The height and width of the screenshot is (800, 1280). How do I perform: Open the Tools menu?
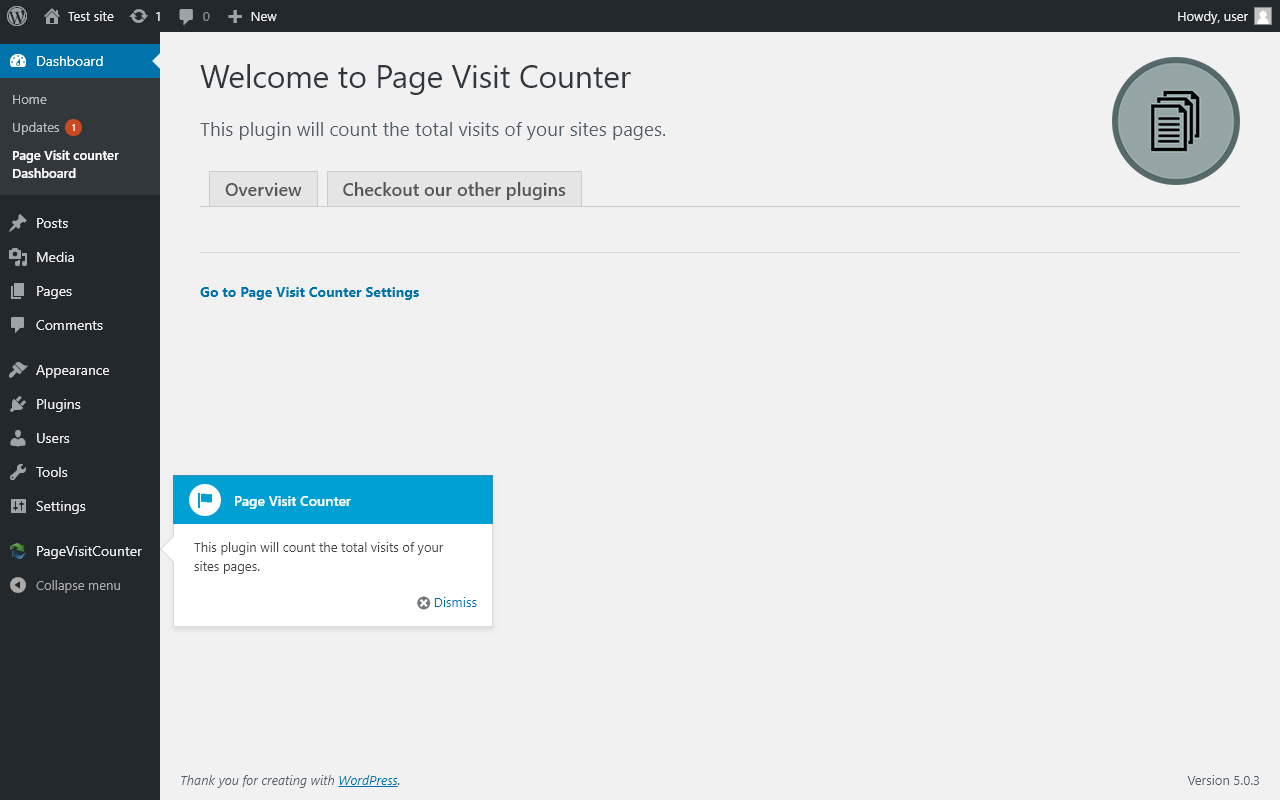[x=80, y=472]
